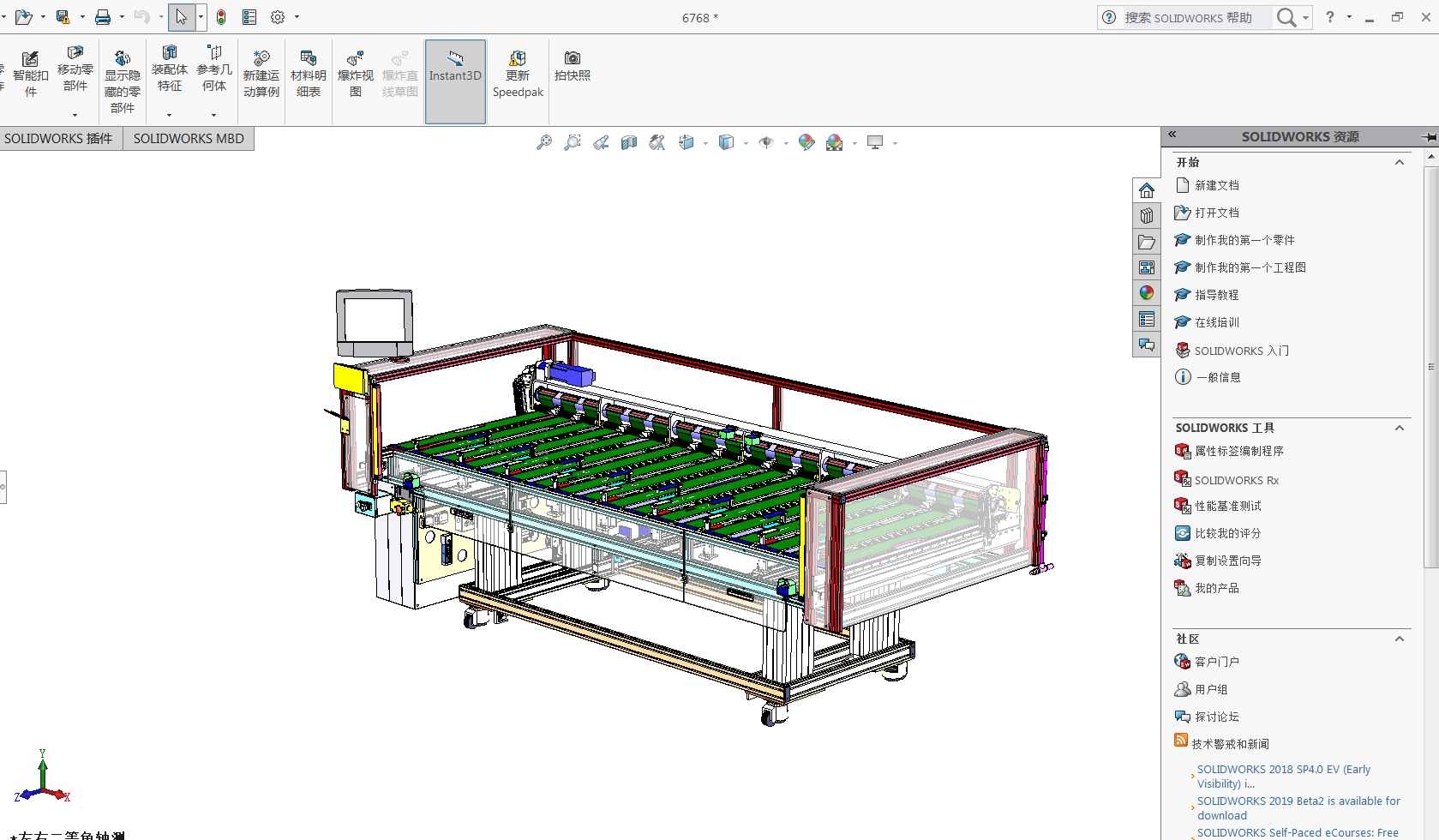1439x840 pixels.
Task: Click the New Motion Study (新建运动算例) tool
Action: (x=261, y=75)
